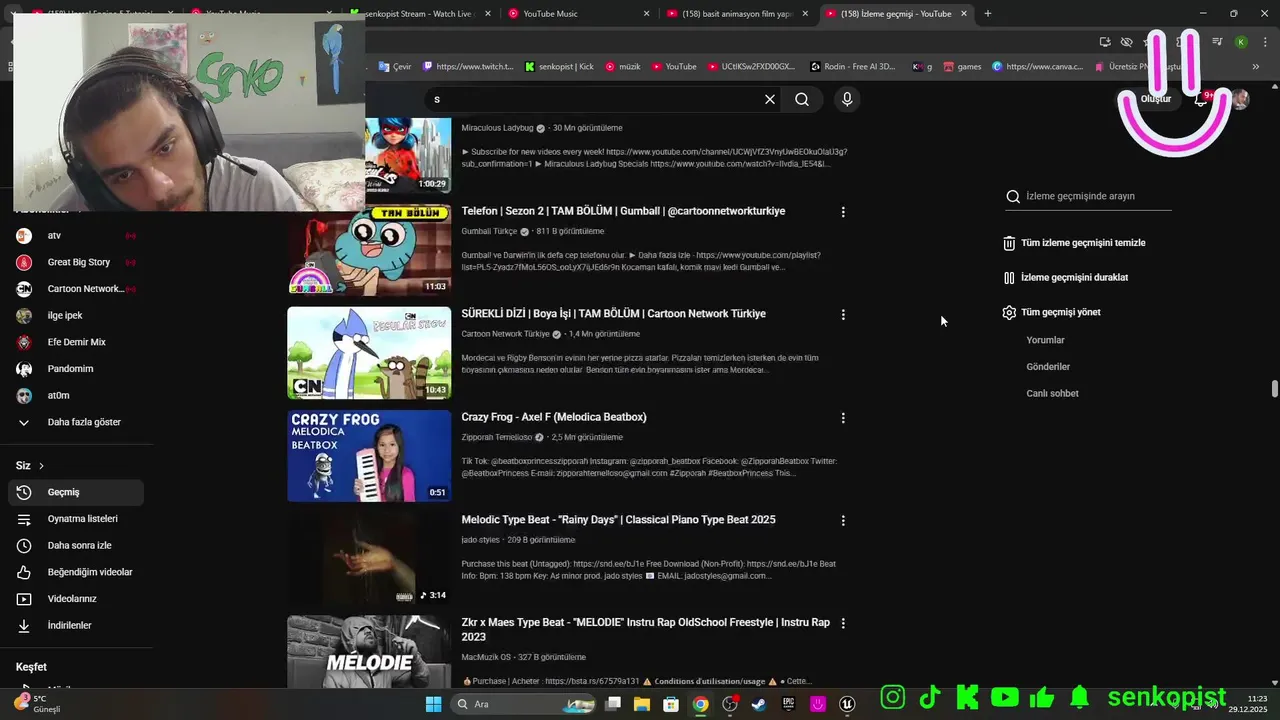Expand subscriptions with Daha fazla göster
Image resolution: width=1280 pixels, height=720 pixels.
click(x=76, y=422)
